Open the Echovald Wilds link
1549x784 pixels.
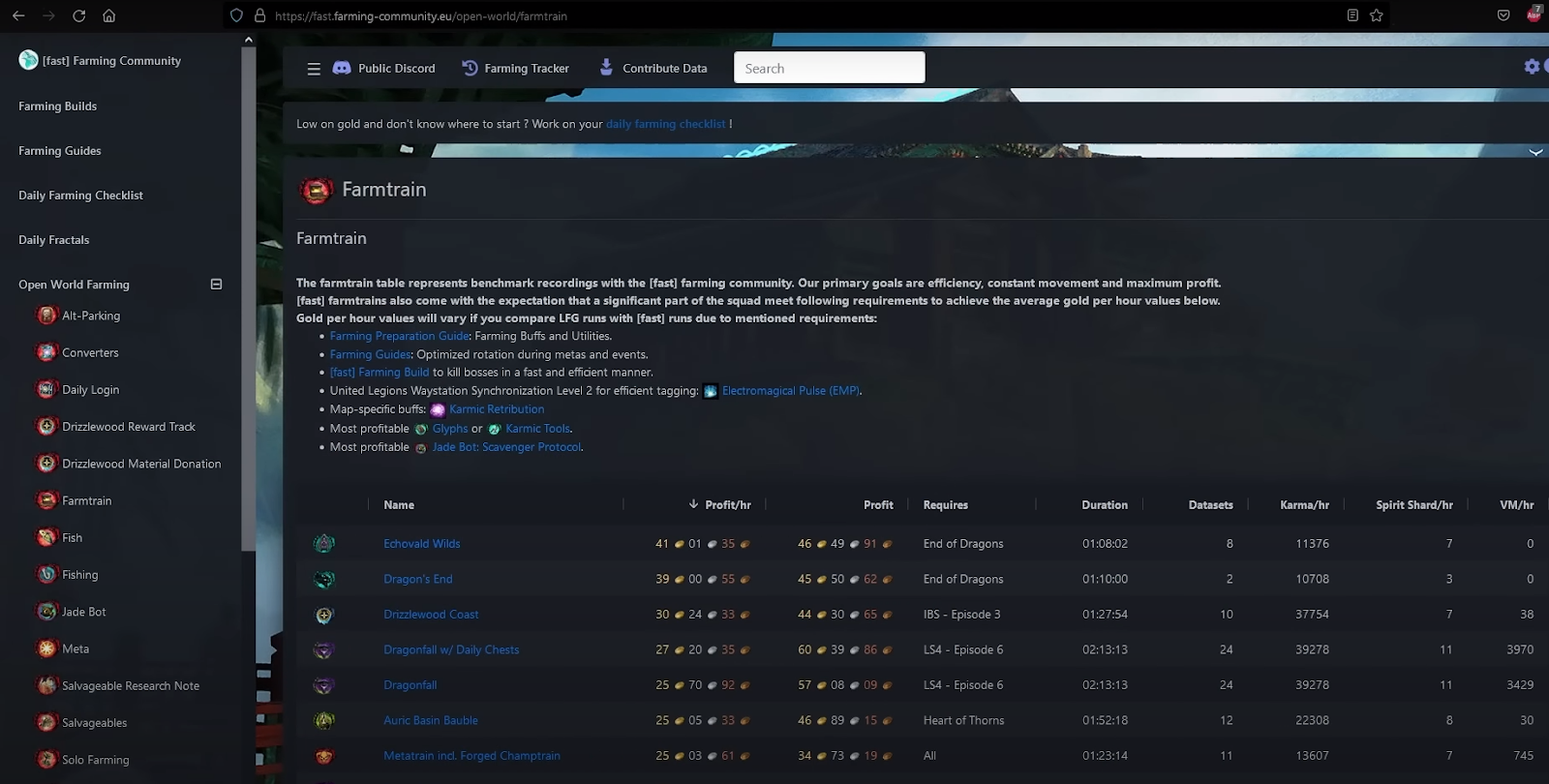422,544
